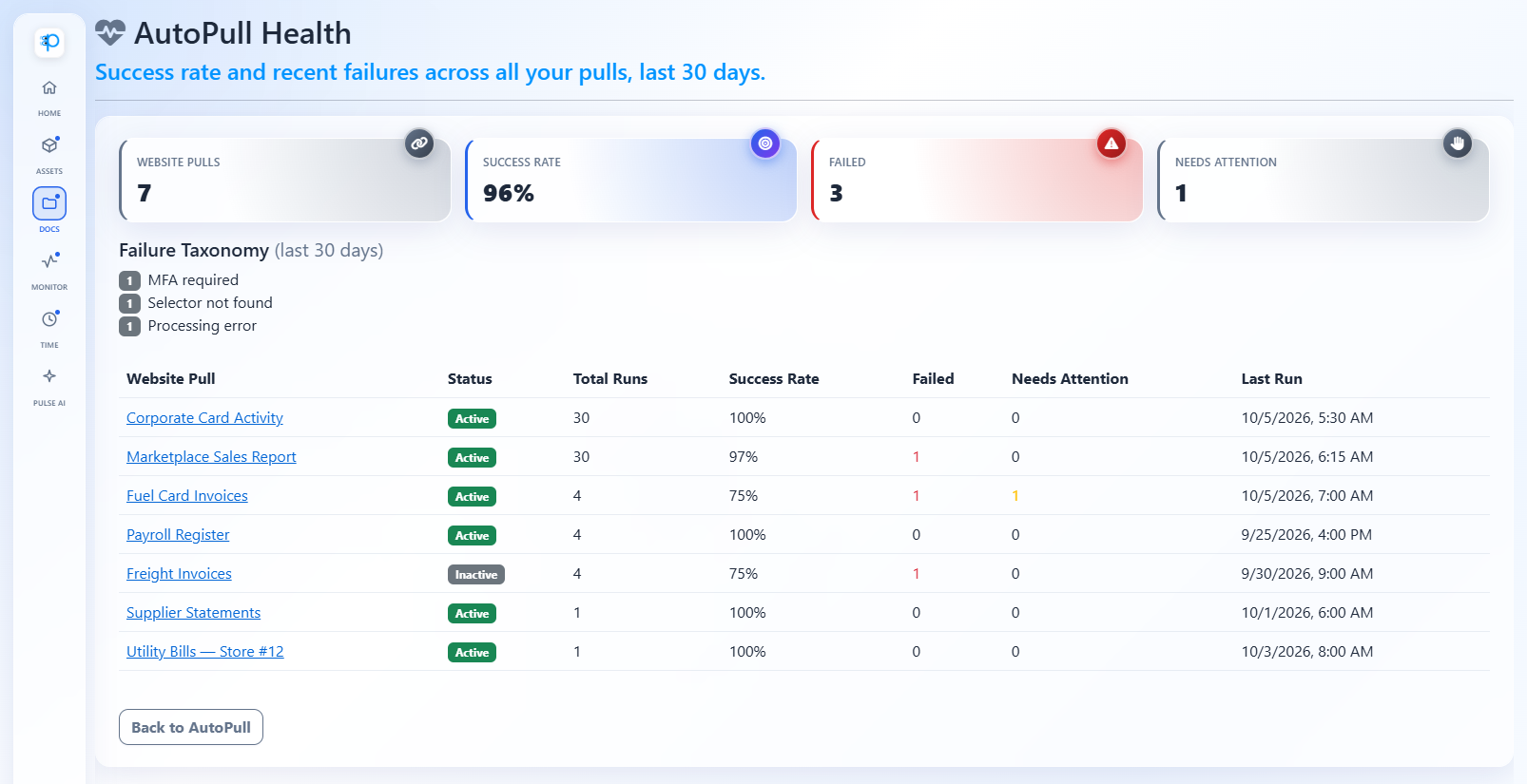
Task: Click the Active badge for Corporate Card Activity
Action: [x=472, y=419]
